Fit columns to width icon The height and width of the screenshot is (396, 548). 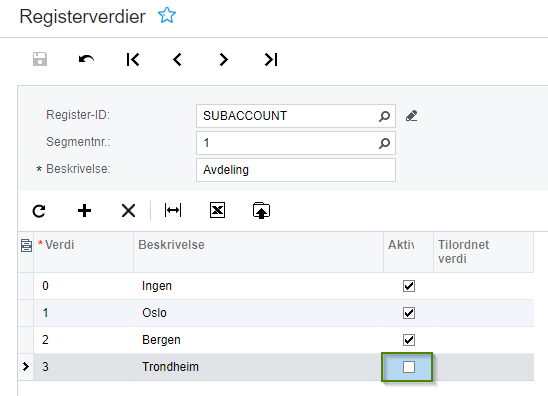click(x=173, y=210)
